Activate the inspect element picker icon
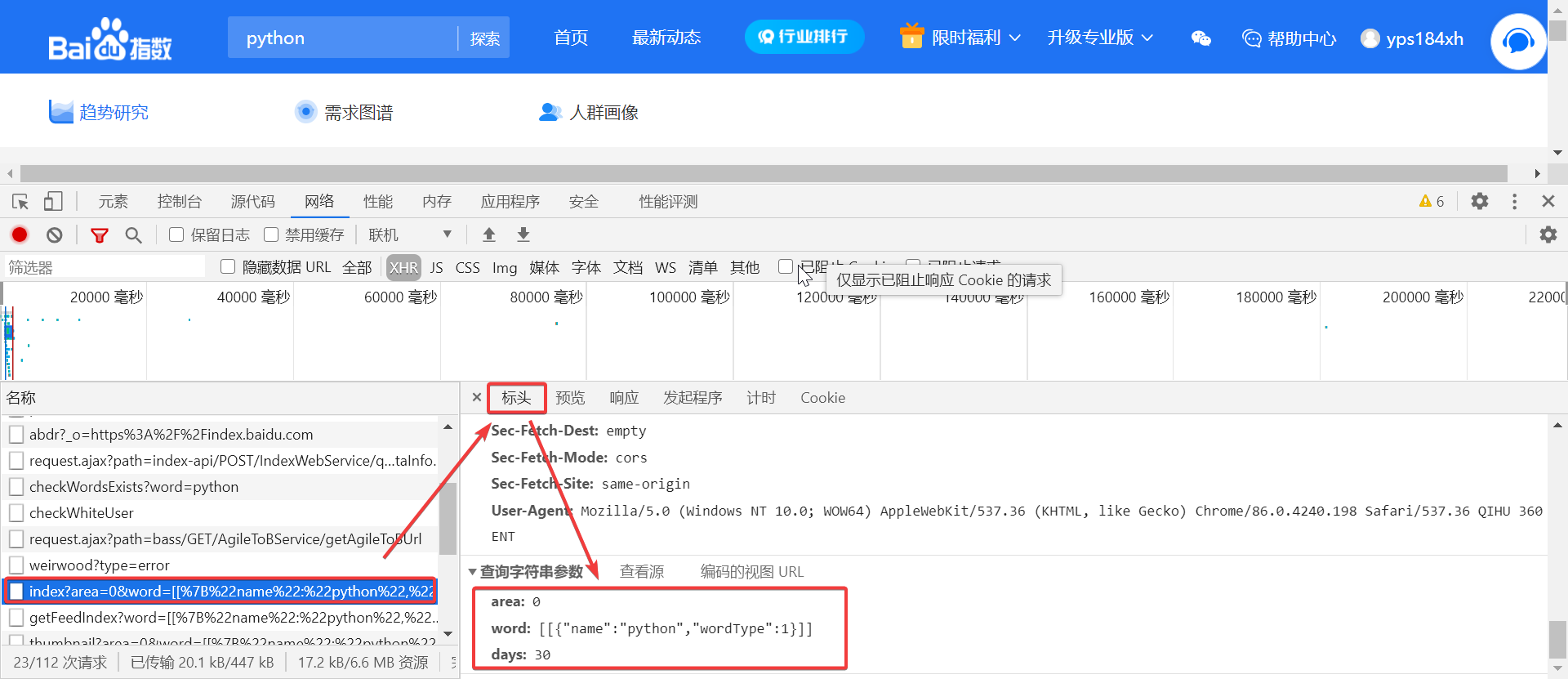The height and width of the screenshot is (679, 1568). pos(20,201)
